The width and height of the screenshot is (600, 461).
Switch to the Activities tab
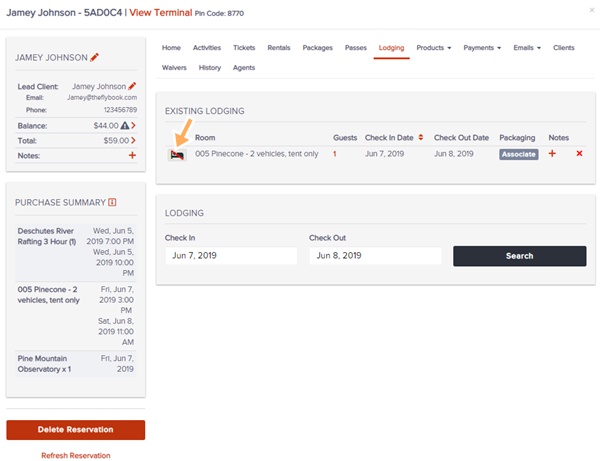pos(207,48)
